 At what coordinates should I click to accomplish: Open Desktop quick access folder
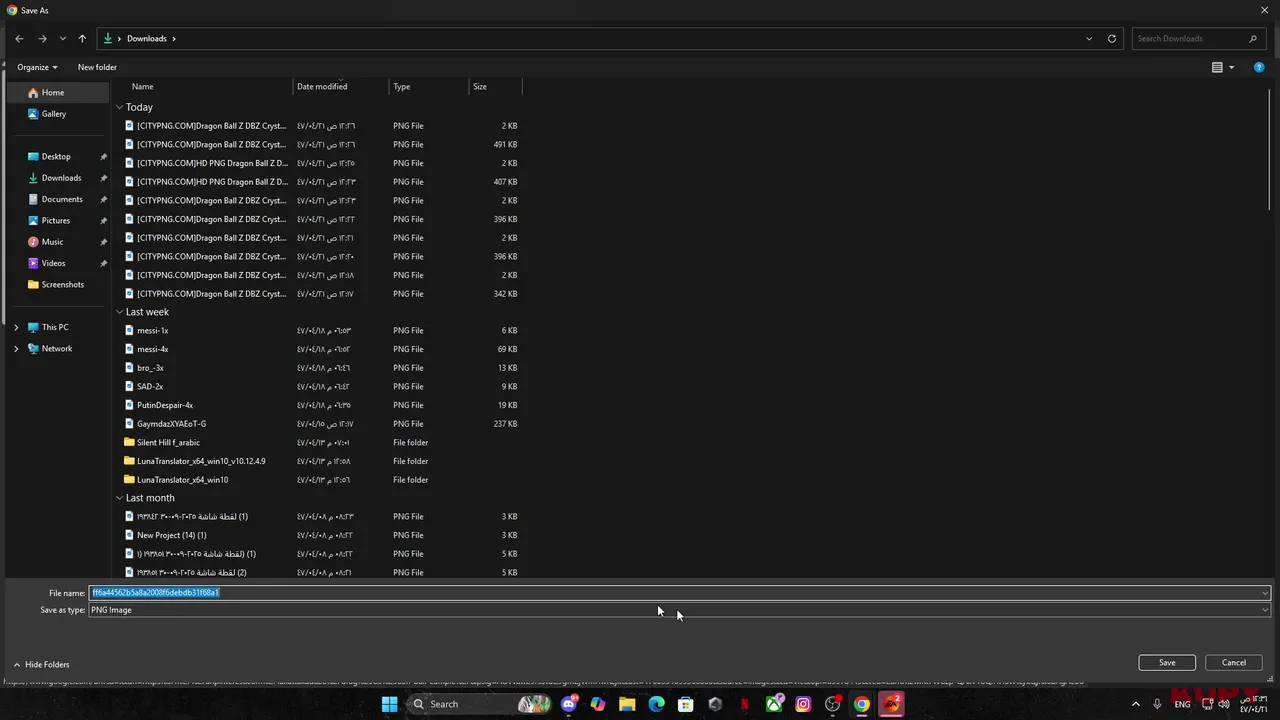(56, 156)
